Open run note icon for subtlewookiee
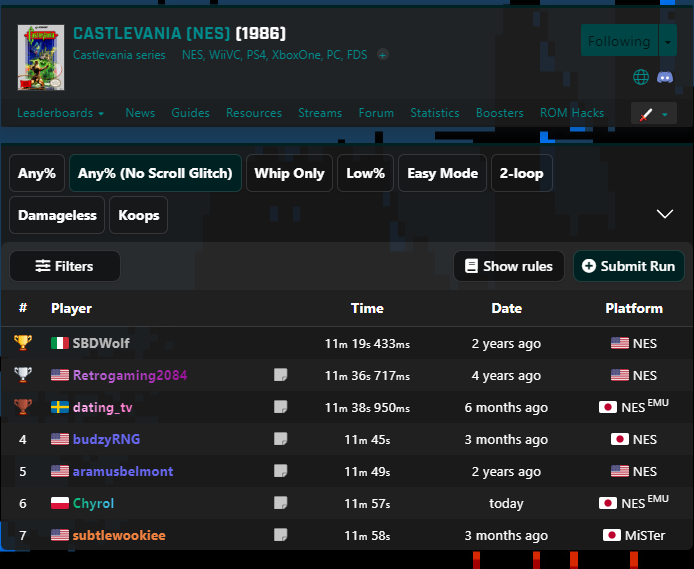The height and width of the screenshot is (569, 694). [280, 534]
